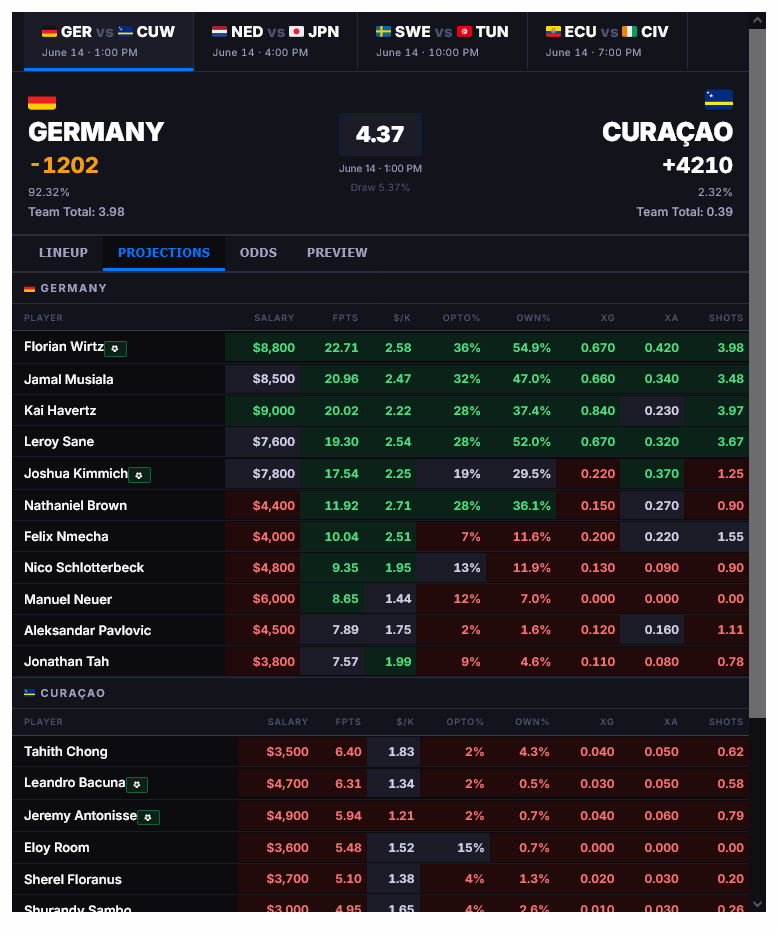The image size is (778, 935).
Task: Select player Nathaniel Brown
Action: [75, 506]
